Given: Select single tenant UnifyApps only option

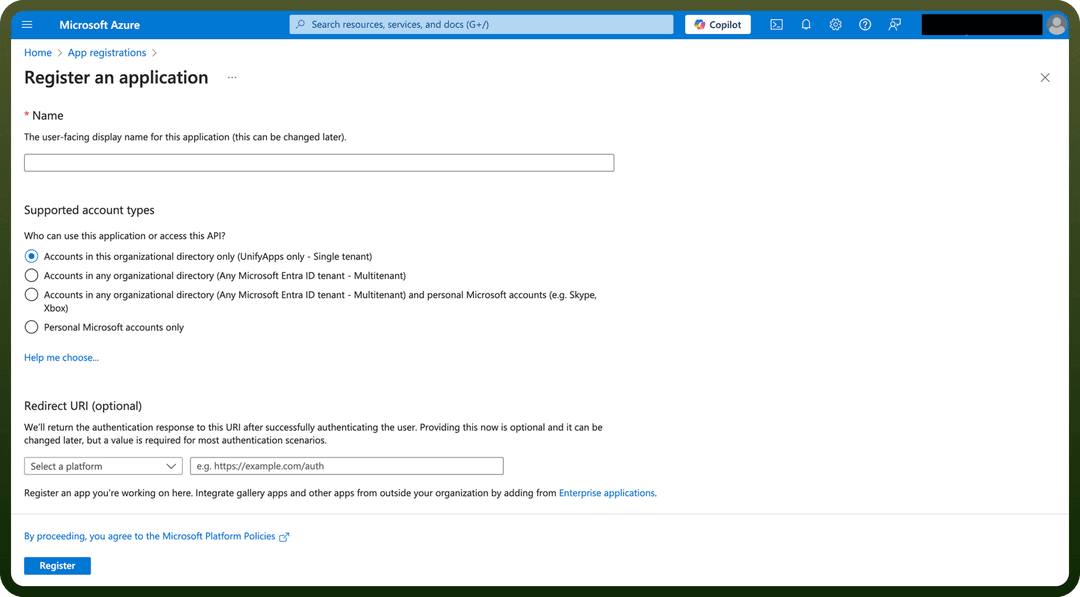Looking at the screenshot, I should [x=31, y=256].
